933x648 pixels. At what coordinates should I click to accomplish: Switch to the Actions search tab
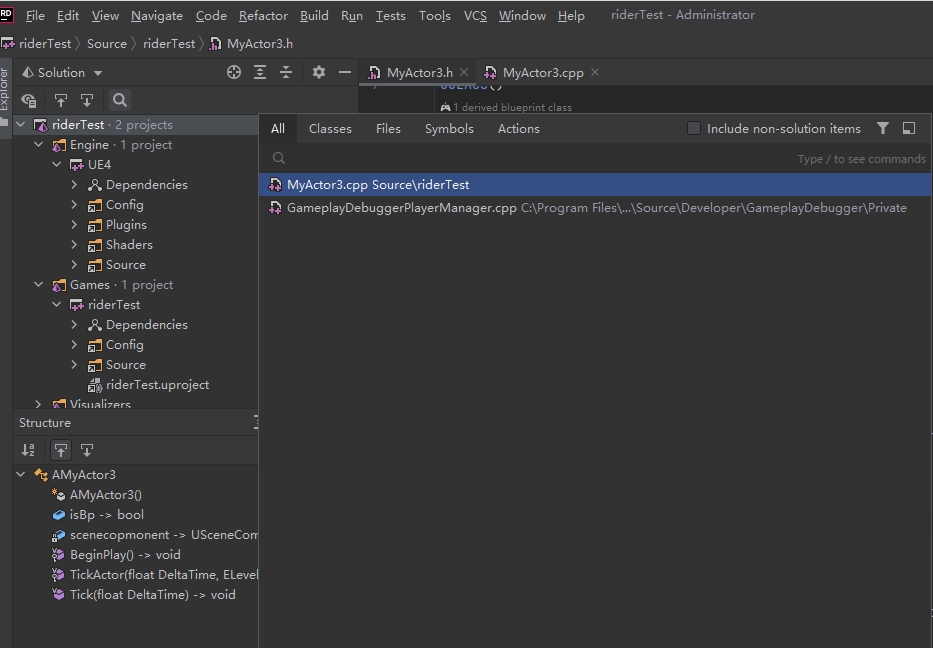tap(518, 129)
